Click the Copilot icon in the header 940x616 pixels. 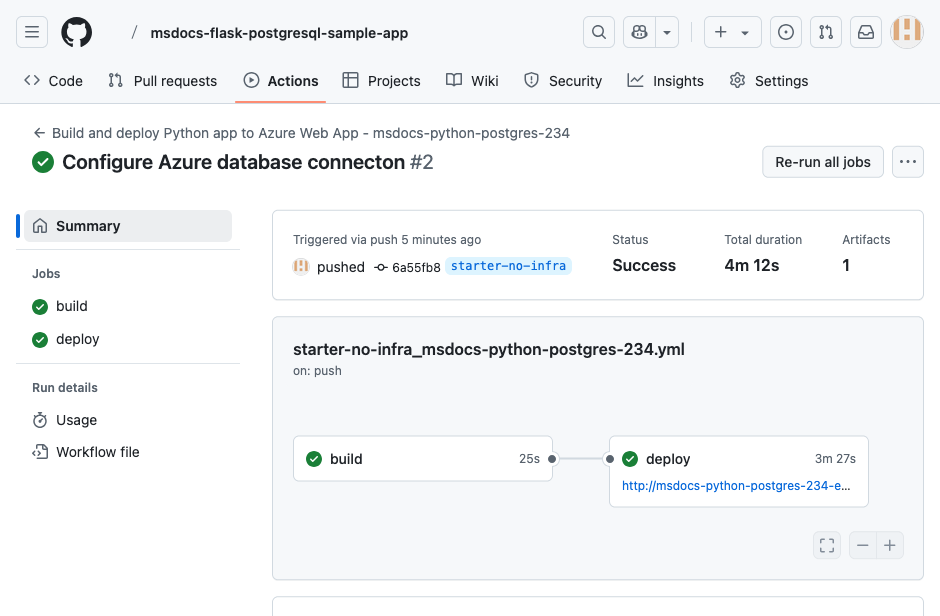point(638,31)
